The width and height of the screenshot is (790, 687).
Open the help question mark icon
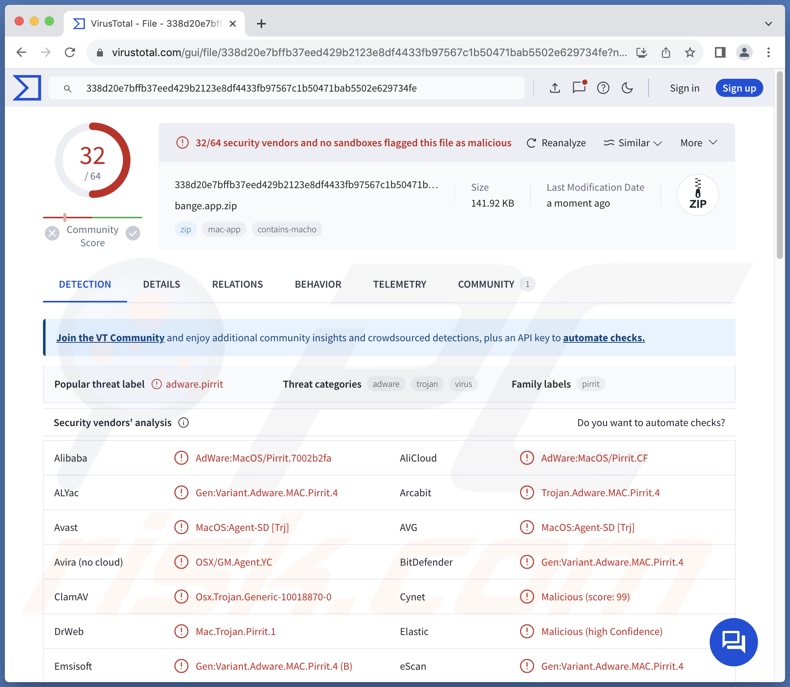tap(603, 88)
